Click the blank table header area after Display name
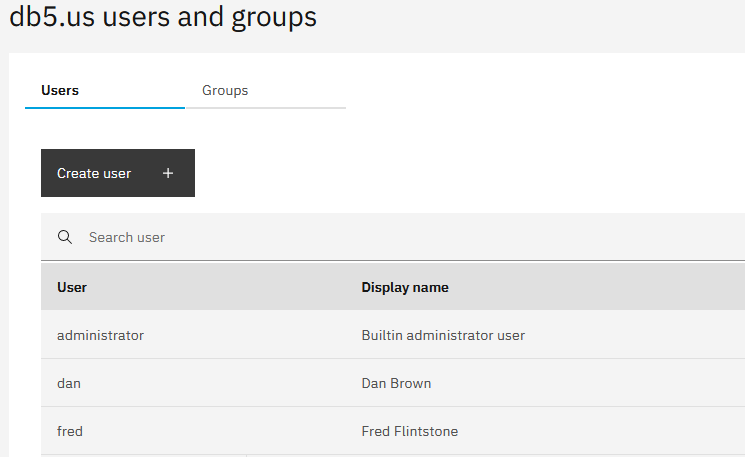The image size is (745, 457). click(597, 287)
